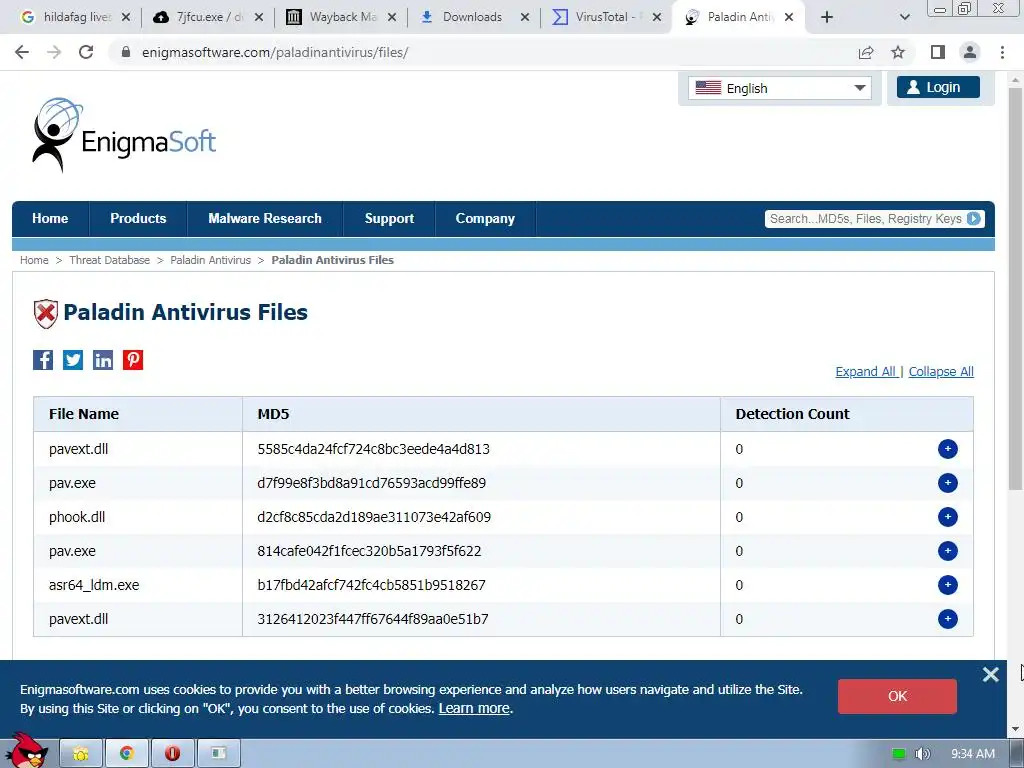Image resolution: width=1024 pixels, height=768 pixels.
Task: Click the share page icon in address bar
Action: 866,52
